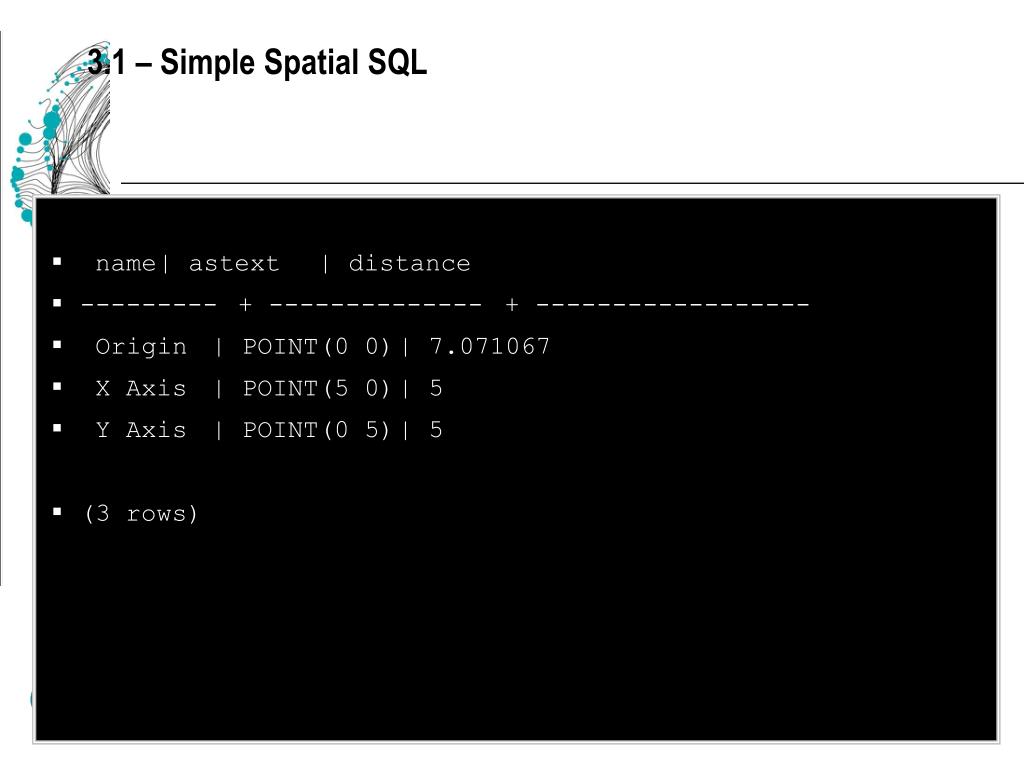1024x768 pixels.
Task: Click the bullet beside '(3 rows)'
Action: [57, 512]
